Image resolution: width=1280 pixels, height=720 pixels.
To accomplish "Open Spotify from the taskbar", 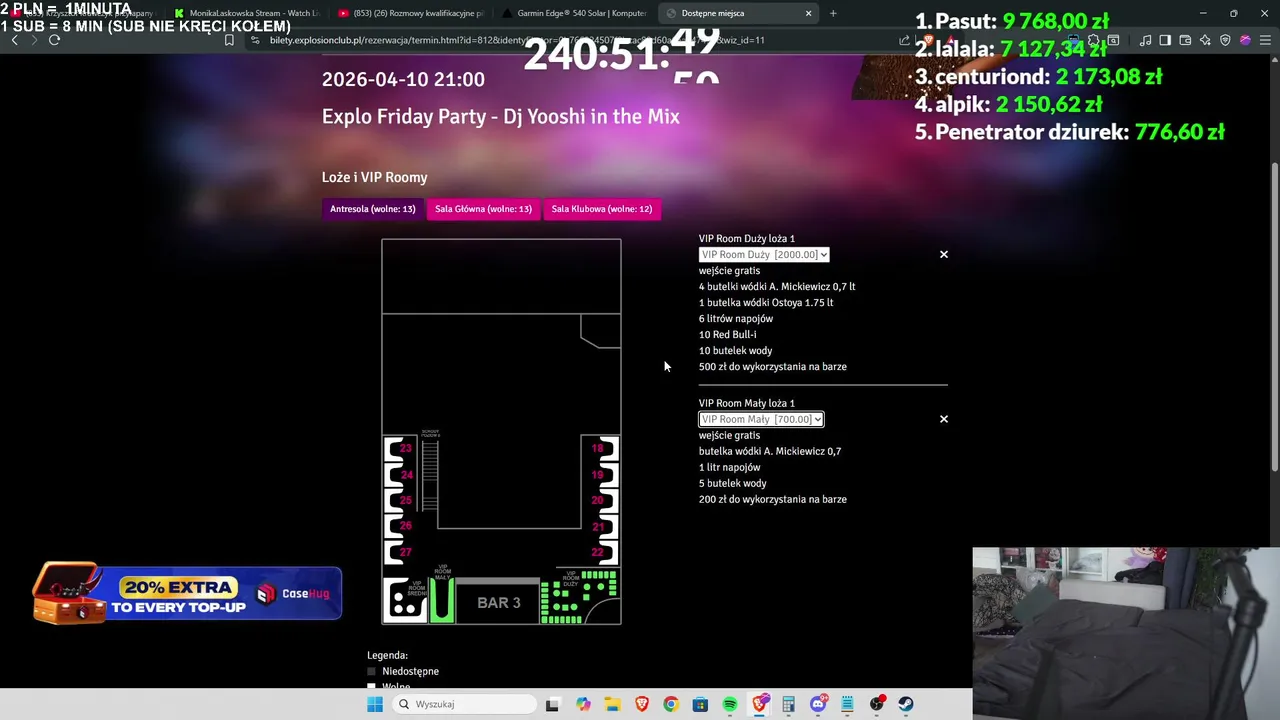I will pyautogui.click(x=730, y=704).
